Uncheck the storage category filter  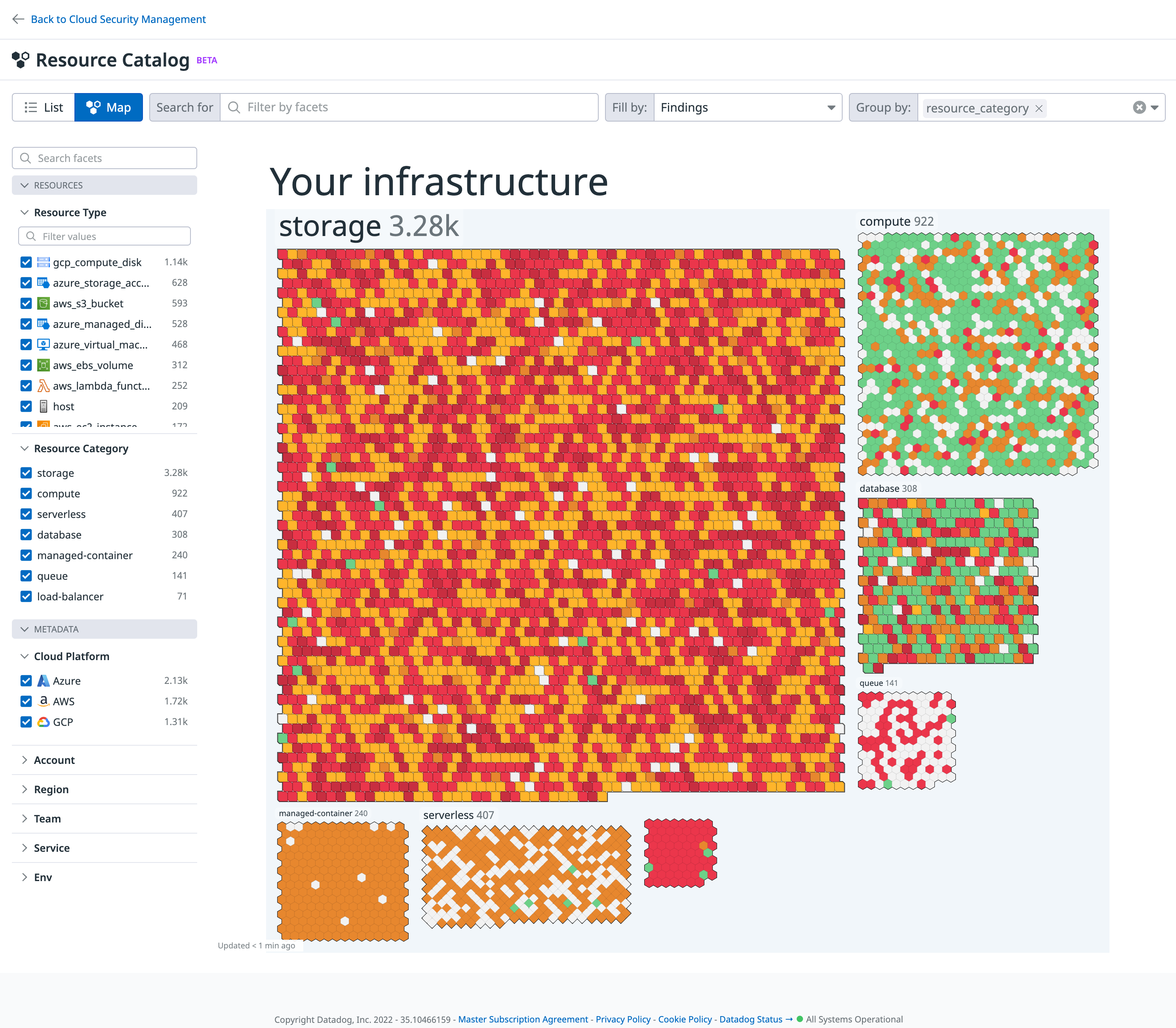point(26,473)
